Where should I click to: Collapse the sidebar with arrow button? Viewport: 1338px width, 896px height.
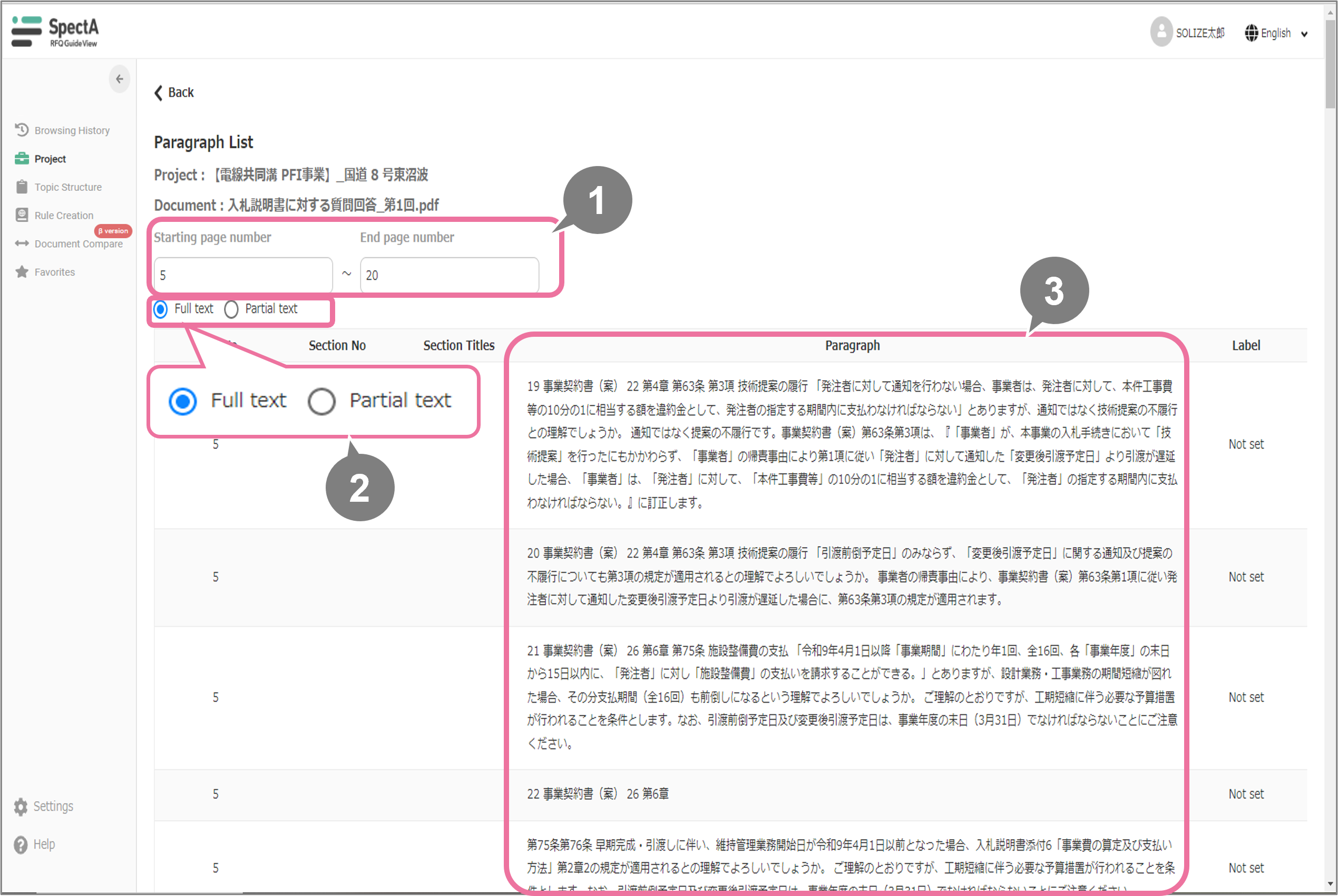pyautogui.click(x=120, y=79)
